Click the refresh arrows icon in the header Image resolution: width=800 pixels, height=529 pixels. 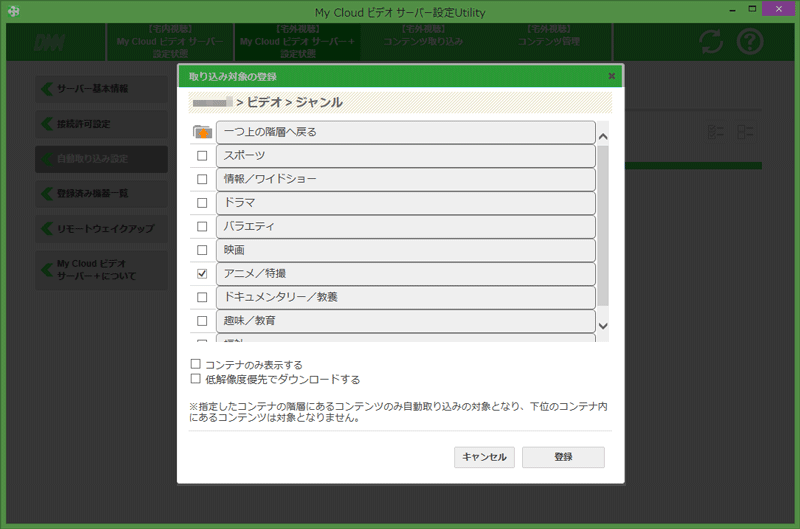[x=711, y=41]
